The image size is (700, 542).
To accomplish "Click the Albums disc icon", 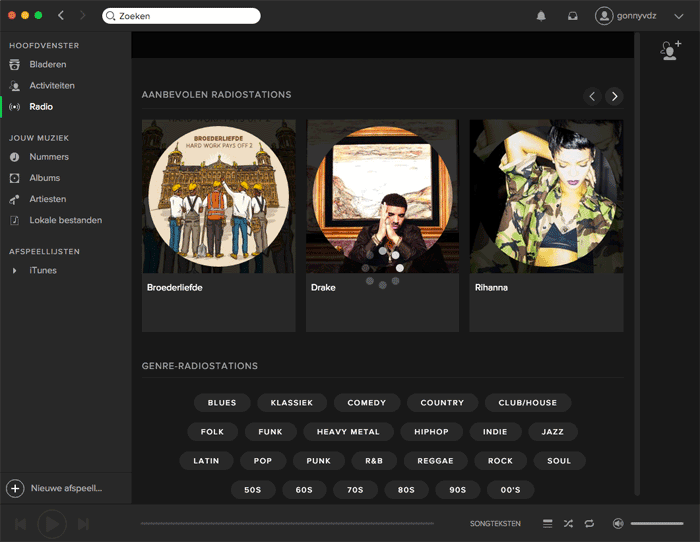I will pos(14,178).
